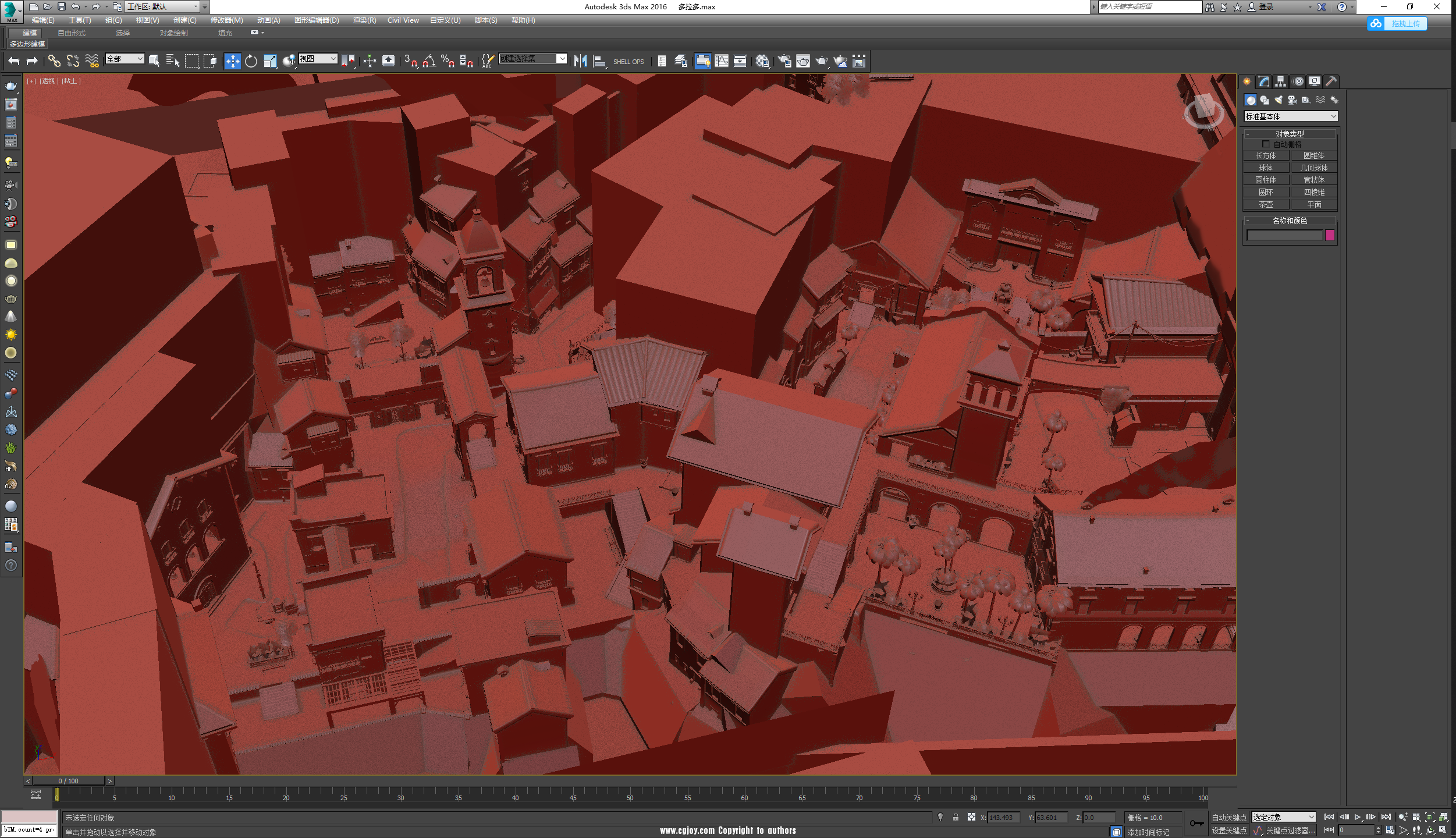Open the 全部 selection filter dropdown
This screenshot has height=838, width=1456.
point(124,59)
